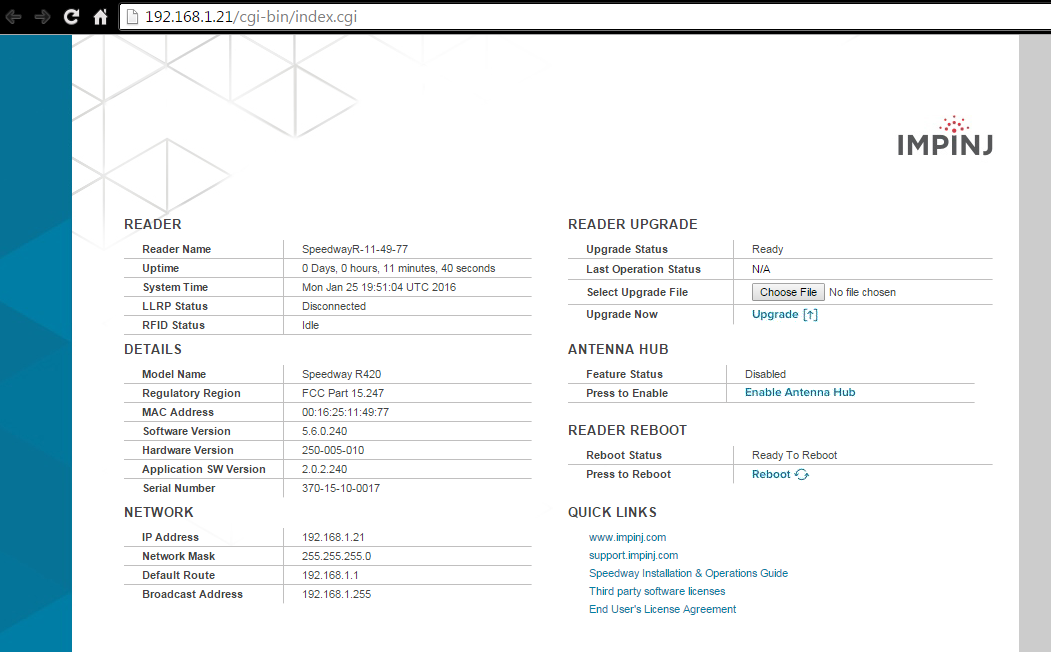This screenshot has height=652, width=1051.
Task: Click the Upgrade Status value Ready
Action: pyautogui.click(x=767, y=249)
